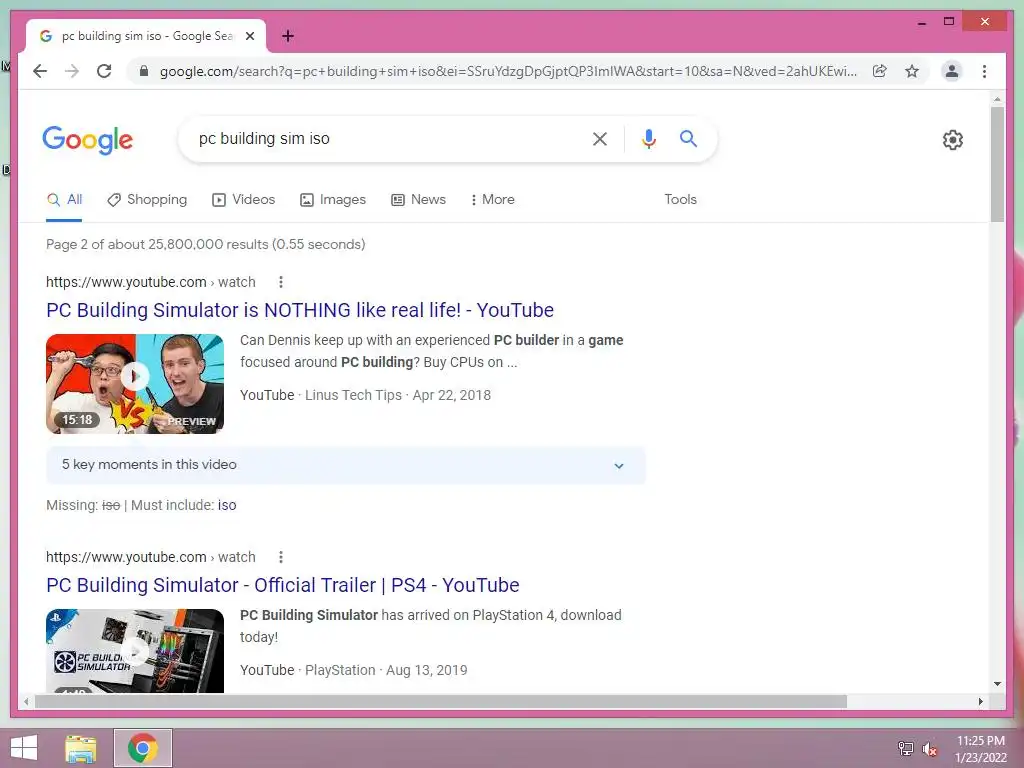The image size is (1024, 768).
Task: Open the taskbar clock and date
Action: point(981,748)
